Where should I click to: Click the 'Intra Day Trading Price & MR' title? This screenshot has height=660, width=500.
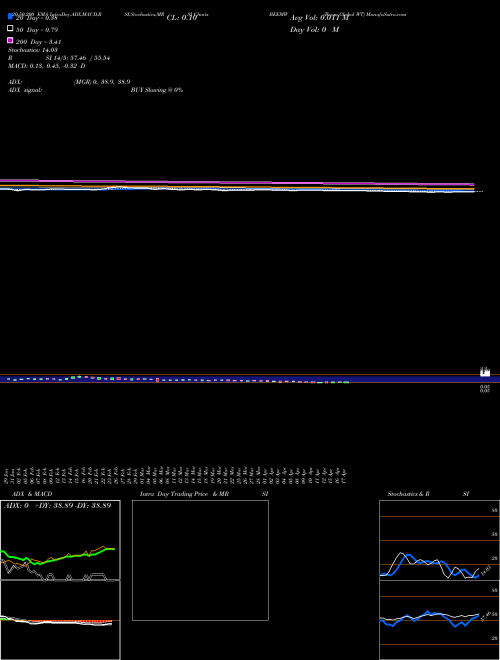(x=184, y=494)
